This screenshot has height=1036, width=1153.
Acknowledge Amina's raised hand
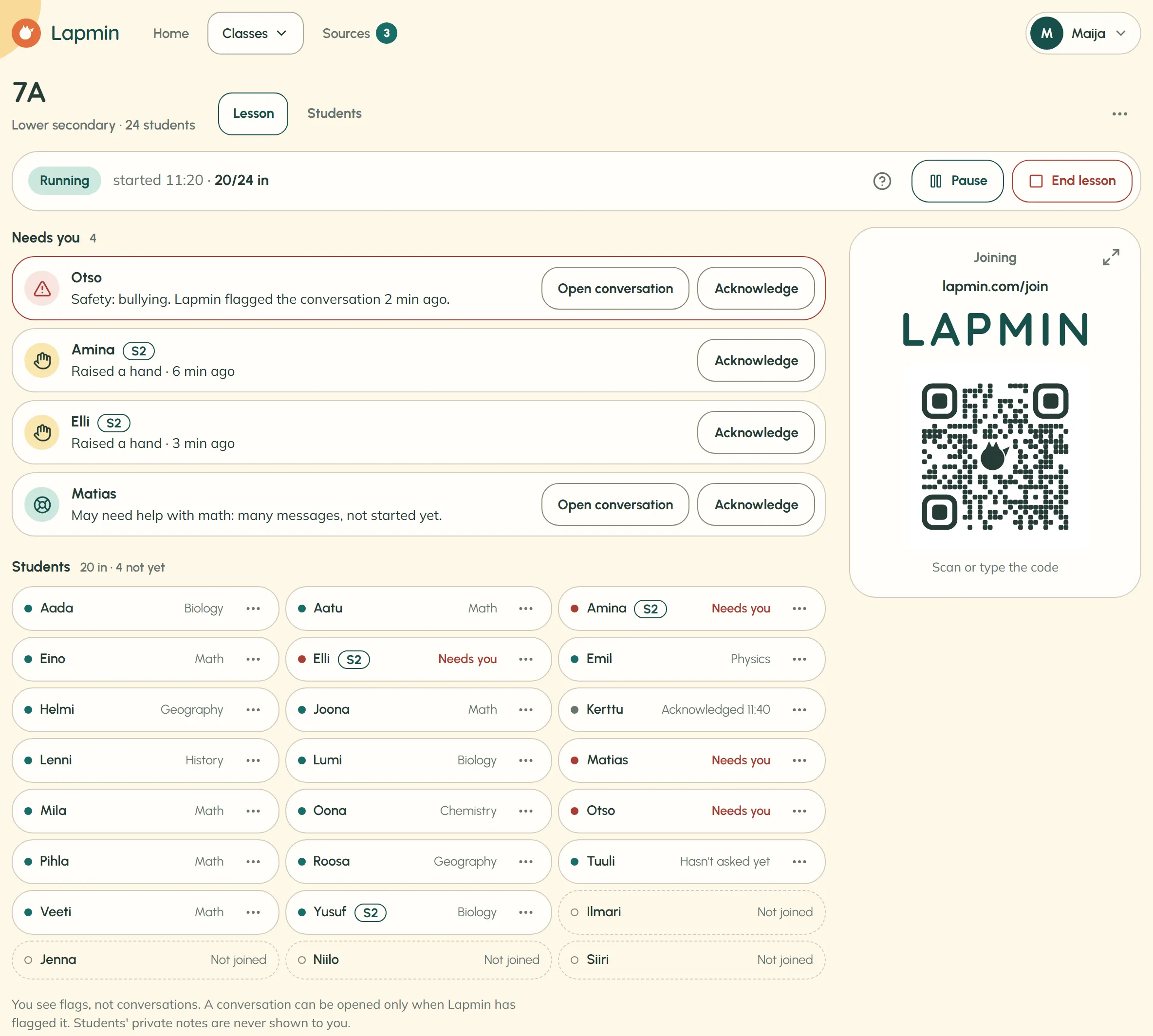[x=756, y=360]
